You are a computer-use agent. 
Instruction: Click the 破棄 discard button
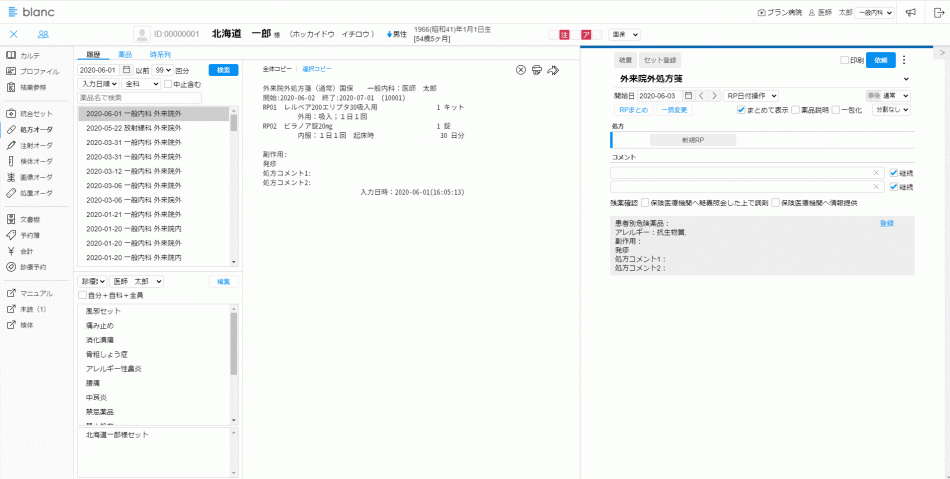click(625, 60)
